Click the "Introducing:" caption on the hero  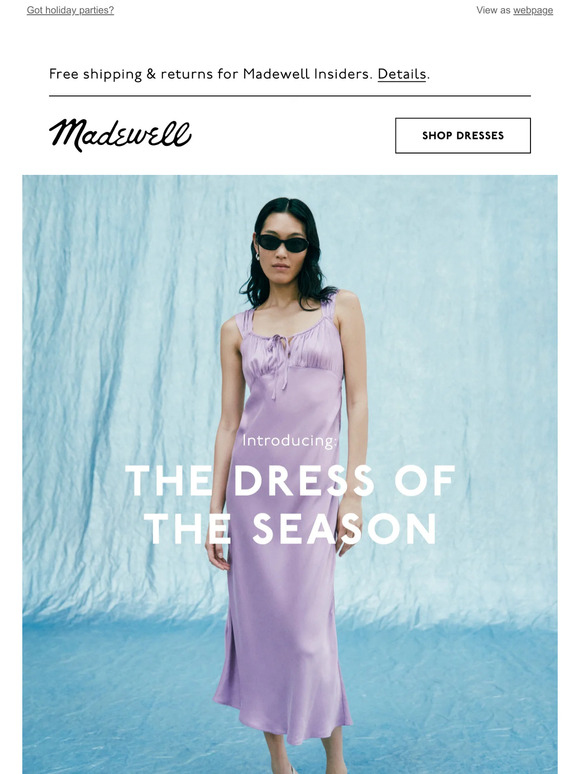[289, 440]
